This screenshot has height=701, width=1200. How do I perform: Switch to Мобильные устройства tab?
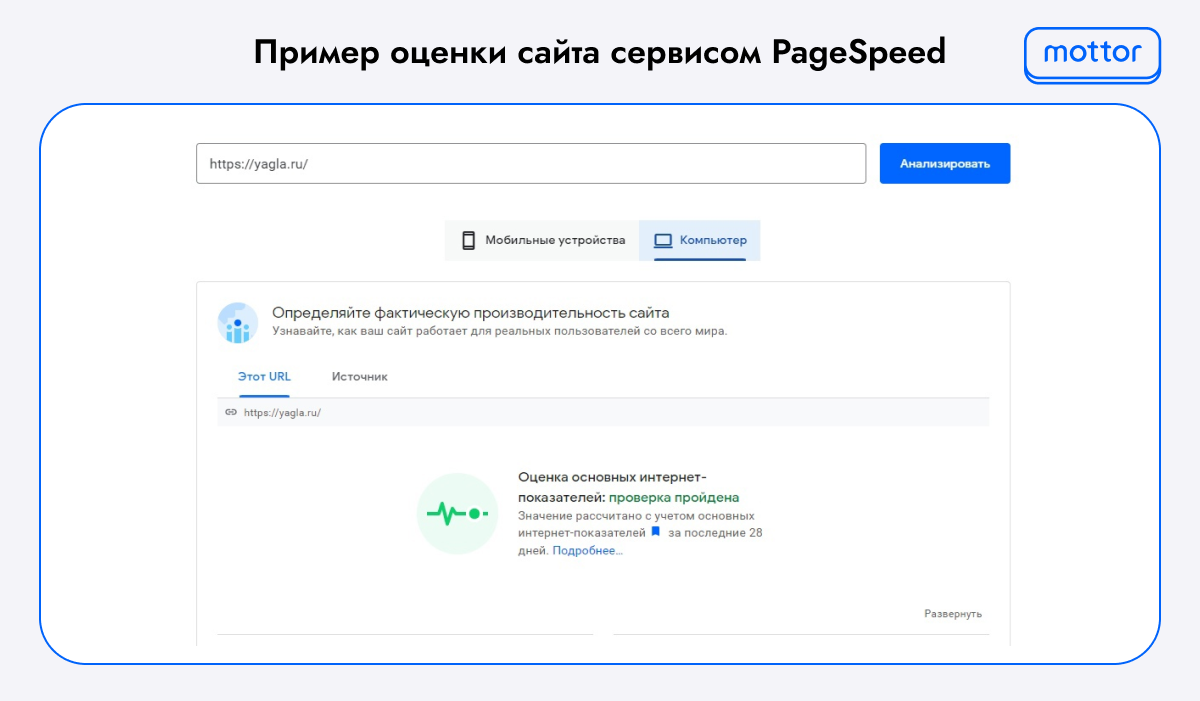[x=542, y=240]
